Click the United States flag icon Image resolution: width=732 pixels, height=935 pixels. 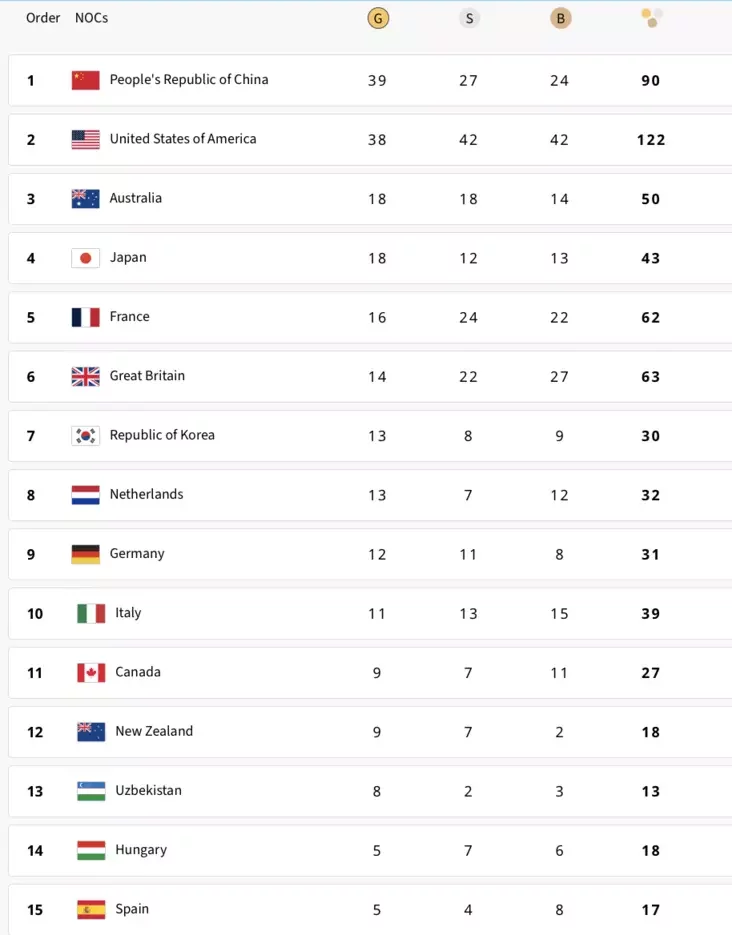pyautogui.click(x=86, y=140)
